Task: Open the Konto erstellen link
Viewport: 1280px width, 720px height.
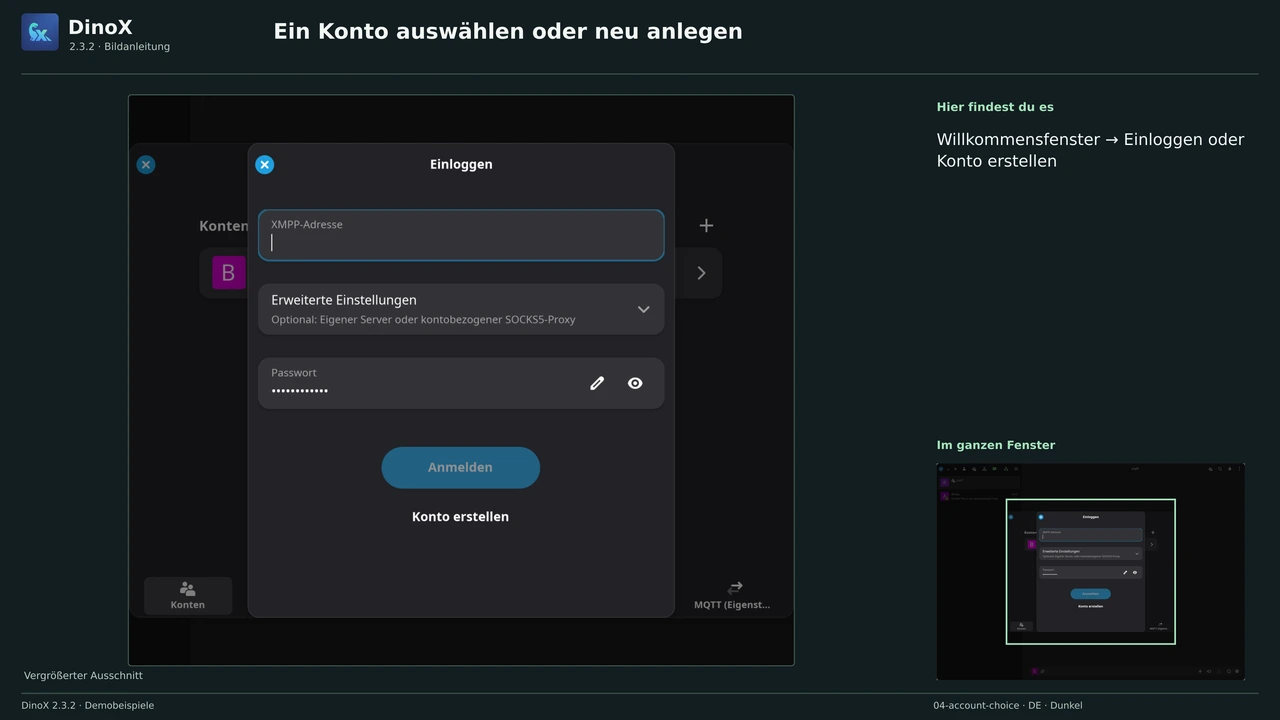Action: click(460, 517)
